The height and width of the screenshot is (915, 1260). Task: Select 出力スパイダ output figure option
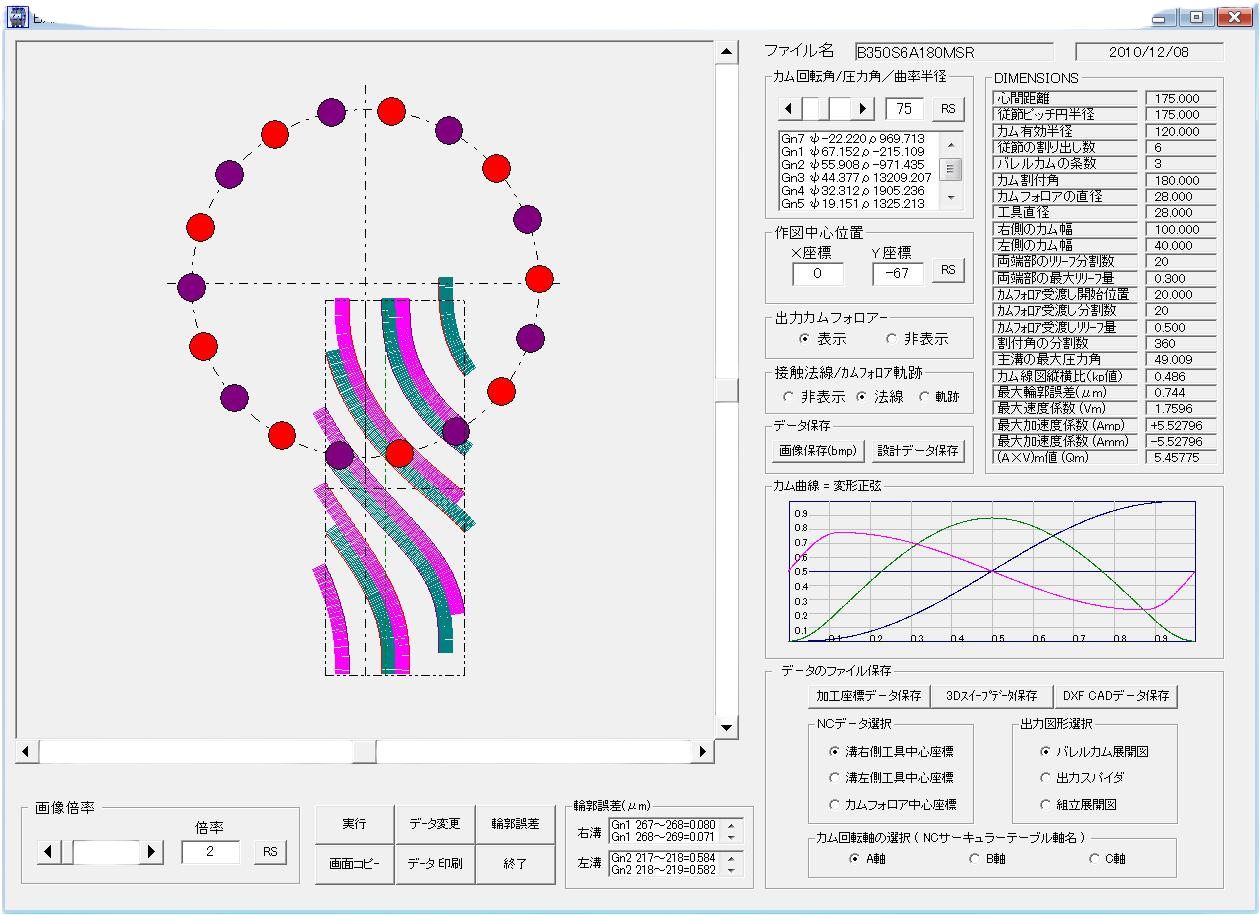point(1046,777)
